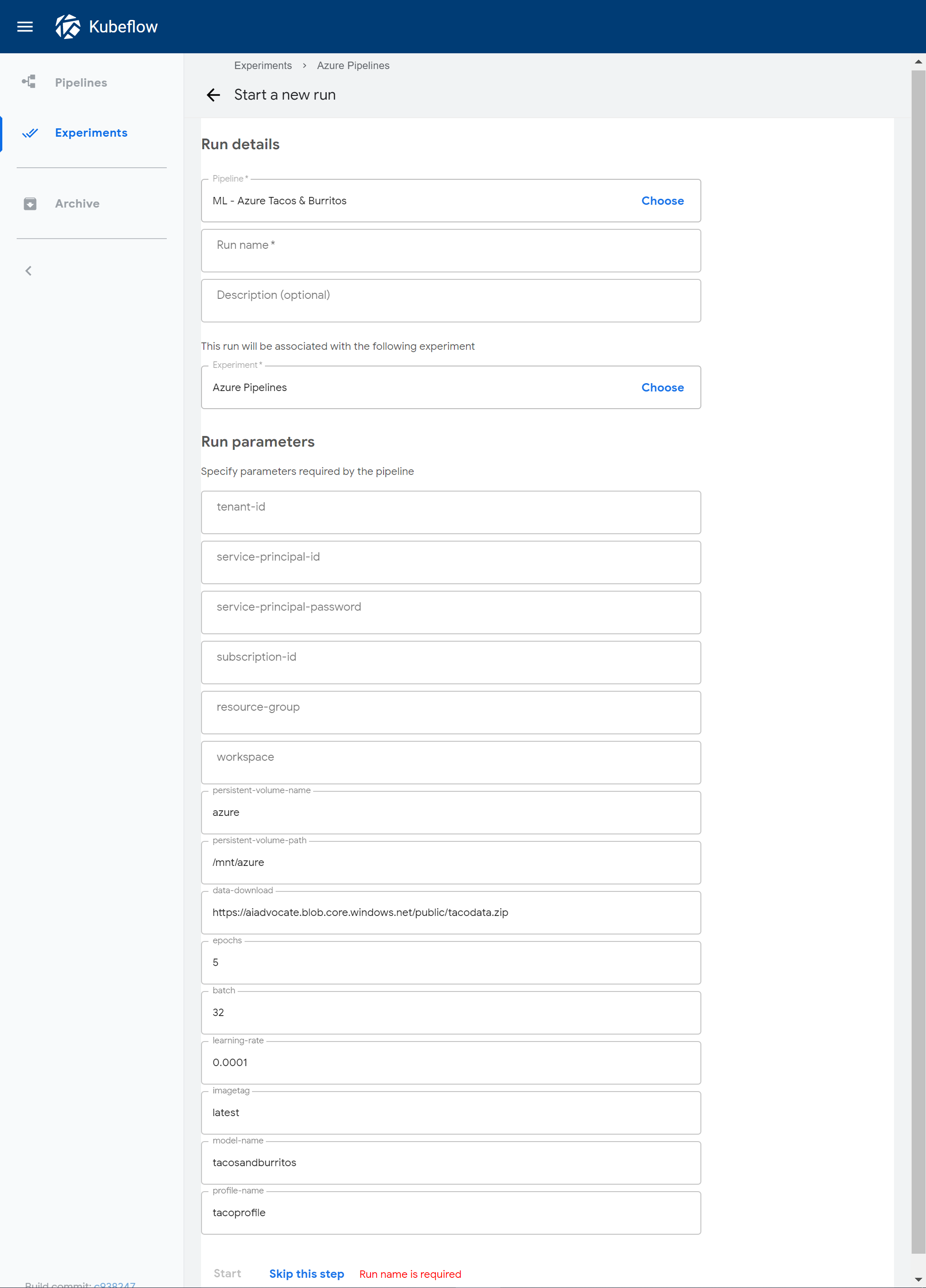Click the Azure Pipelines breadcrumb item
Image resolution: width=926 pixels, height=1288 pixels.
coord(353,65)
